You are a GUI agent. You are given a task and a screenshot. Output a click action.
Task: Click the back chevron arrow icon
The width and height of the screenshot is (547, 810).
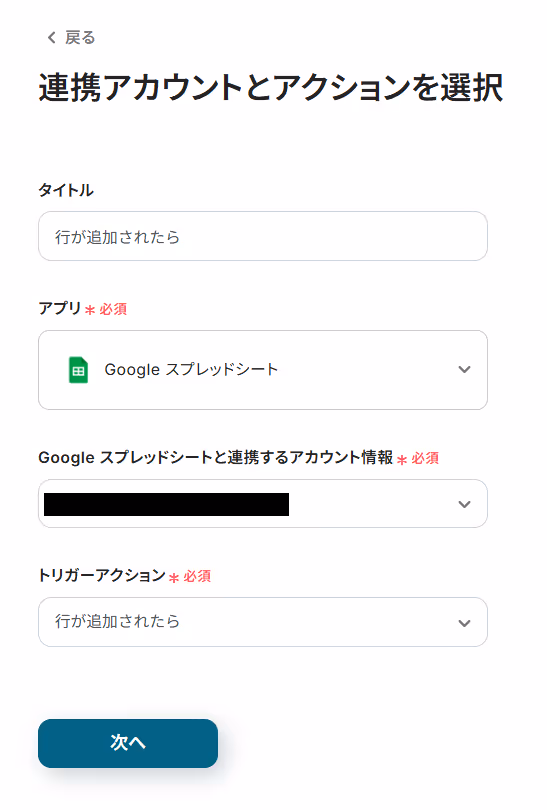coord(51,38)
